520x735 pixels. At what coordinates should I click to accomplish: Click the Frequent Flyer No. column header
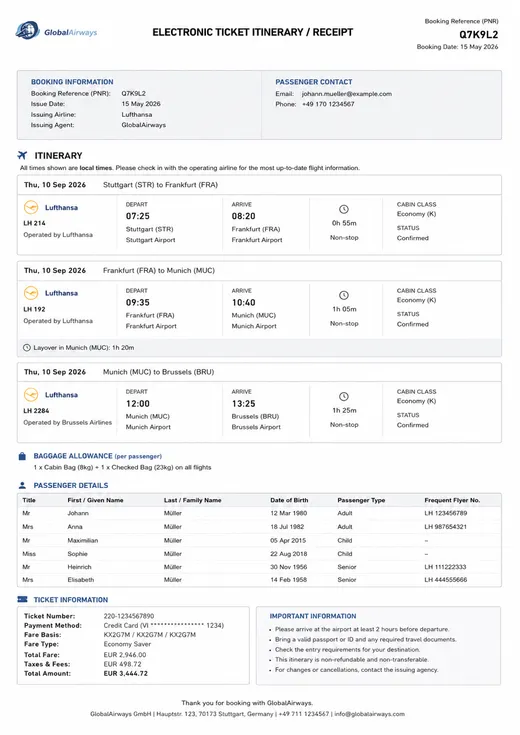point(452,500)
